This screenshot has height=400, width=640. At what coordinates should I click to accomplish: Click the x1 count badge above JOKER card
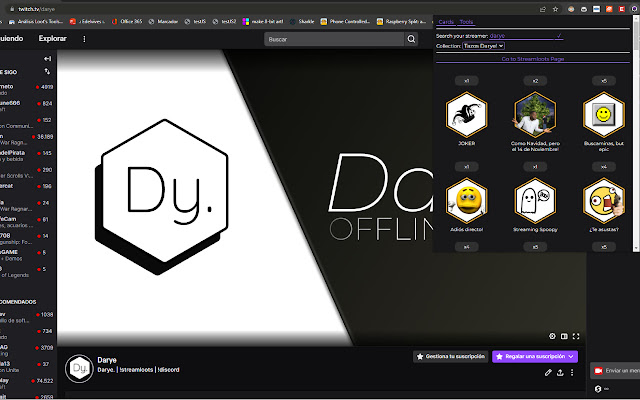(467, 81)
